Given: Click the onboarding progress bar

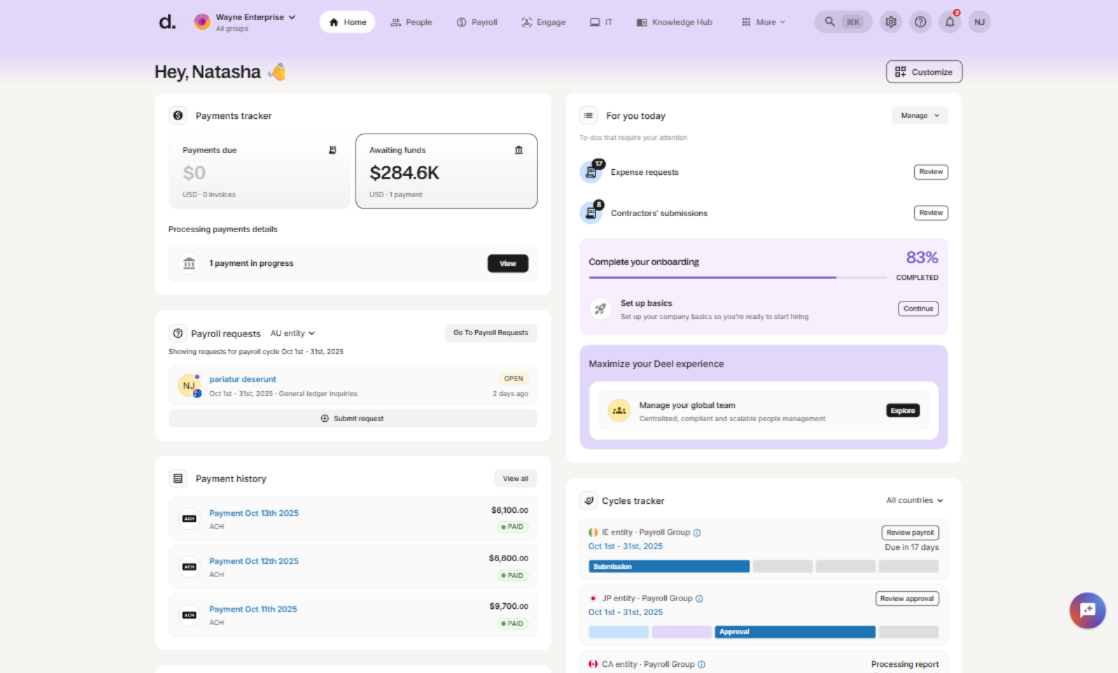Looking at the screenshot, I should pyautogui.click(x=737, y=277).
